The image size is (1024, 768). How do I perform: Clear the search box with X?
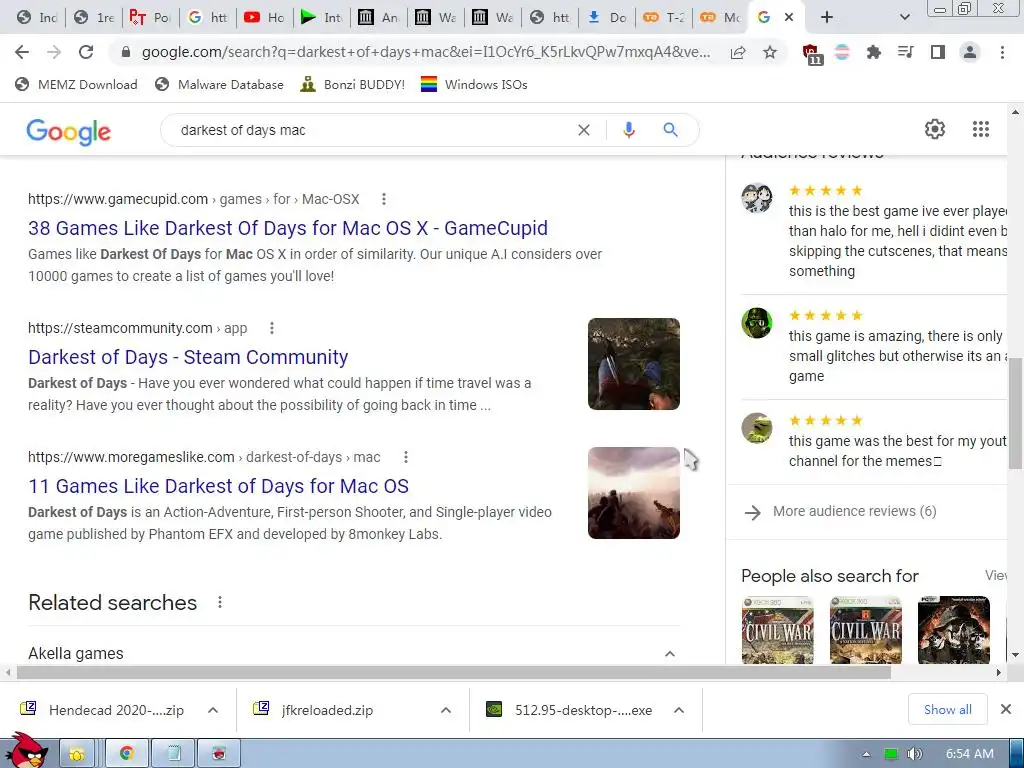point(584,130)
